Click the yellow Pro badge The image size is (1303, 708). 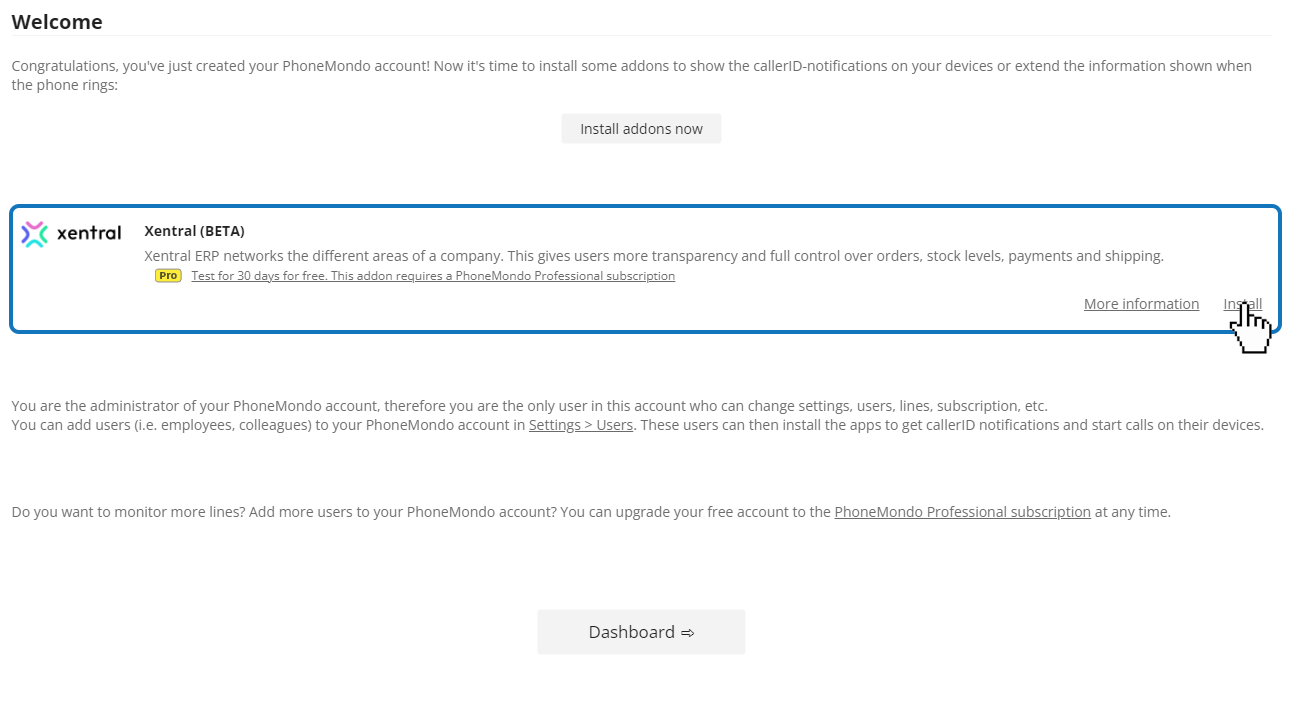pyautogui.click(x=168, y=276)
